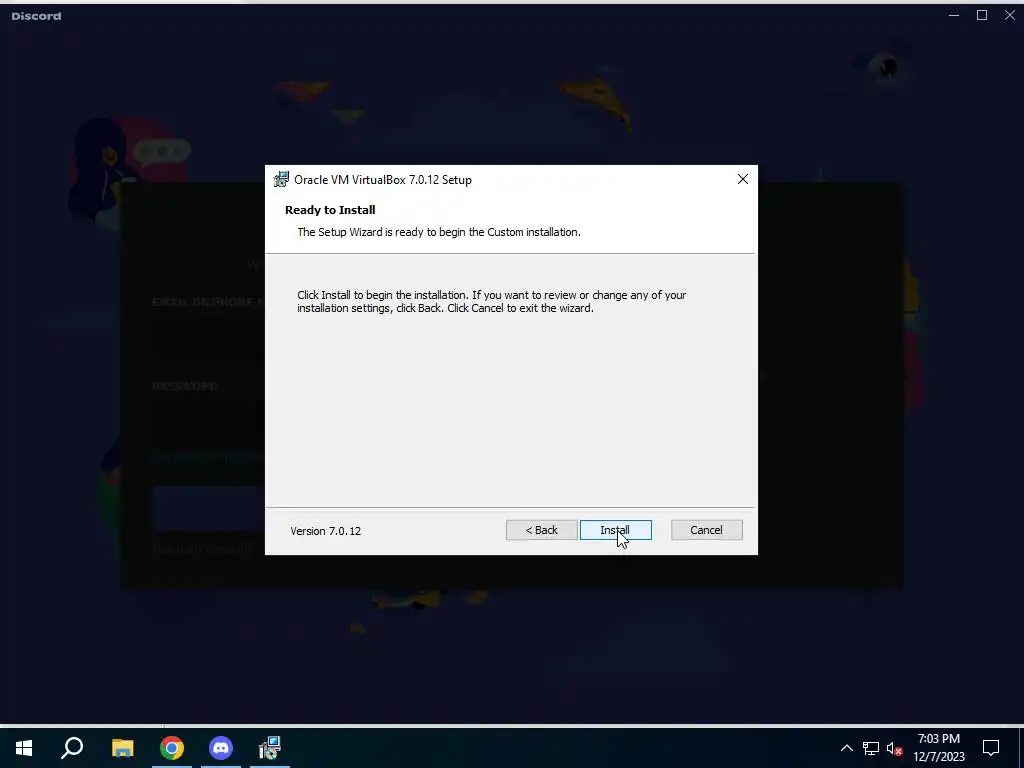The image size is (1024, 768).
Task: Click Install to begin the VirtualBox installation
Action: (615, 530)
